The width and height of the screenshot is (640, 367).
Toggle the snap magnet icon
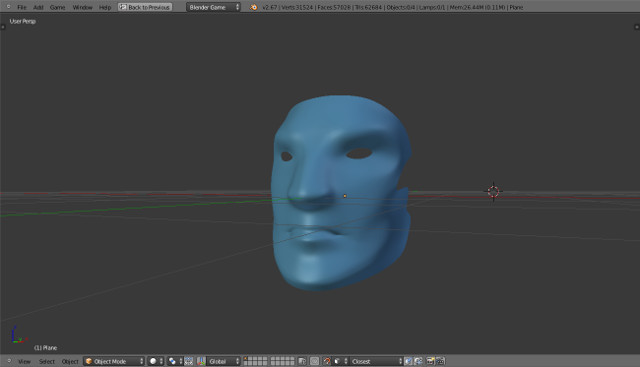pos(327,361)
